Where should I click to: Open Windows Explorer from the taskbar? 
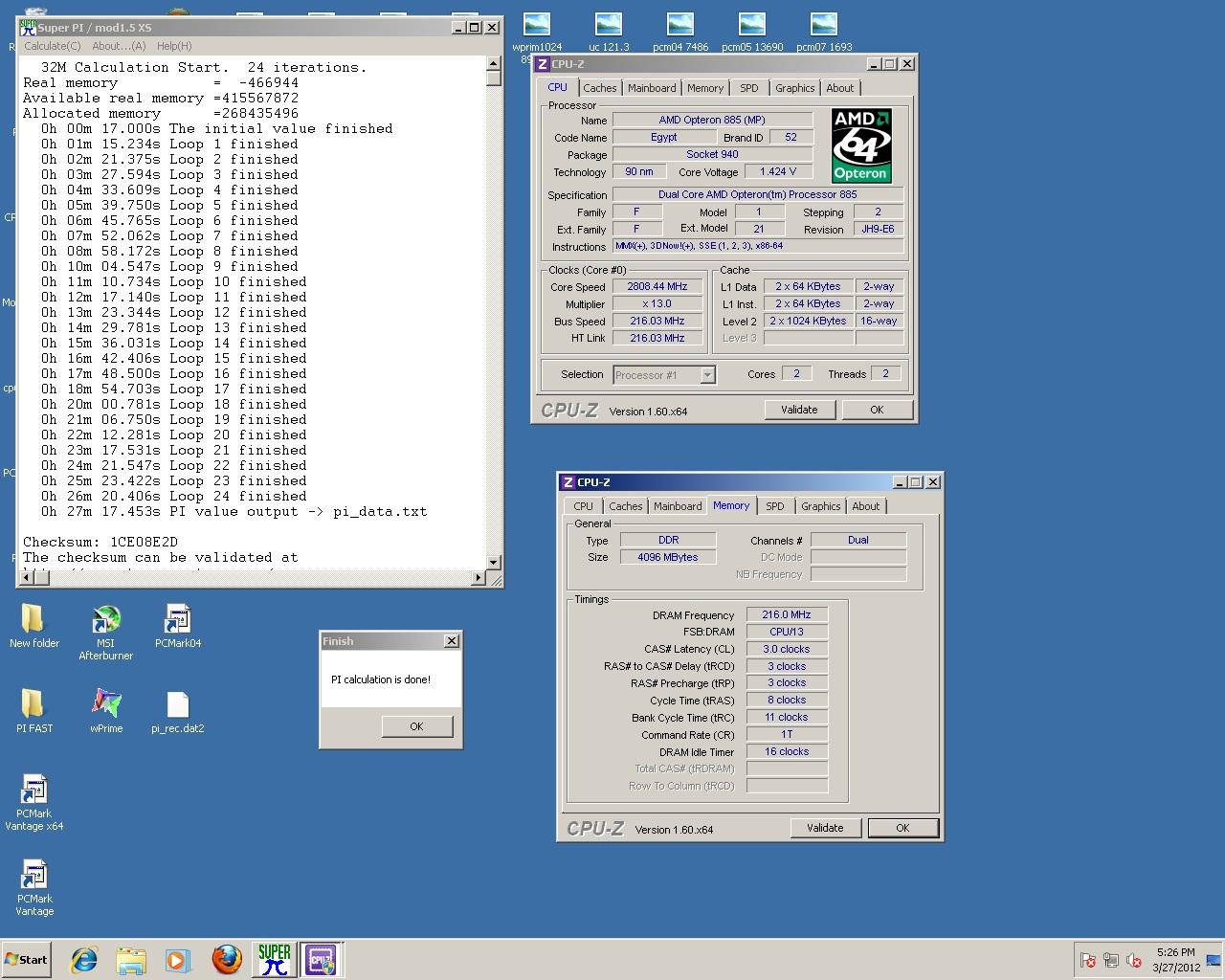coord(131,960)
